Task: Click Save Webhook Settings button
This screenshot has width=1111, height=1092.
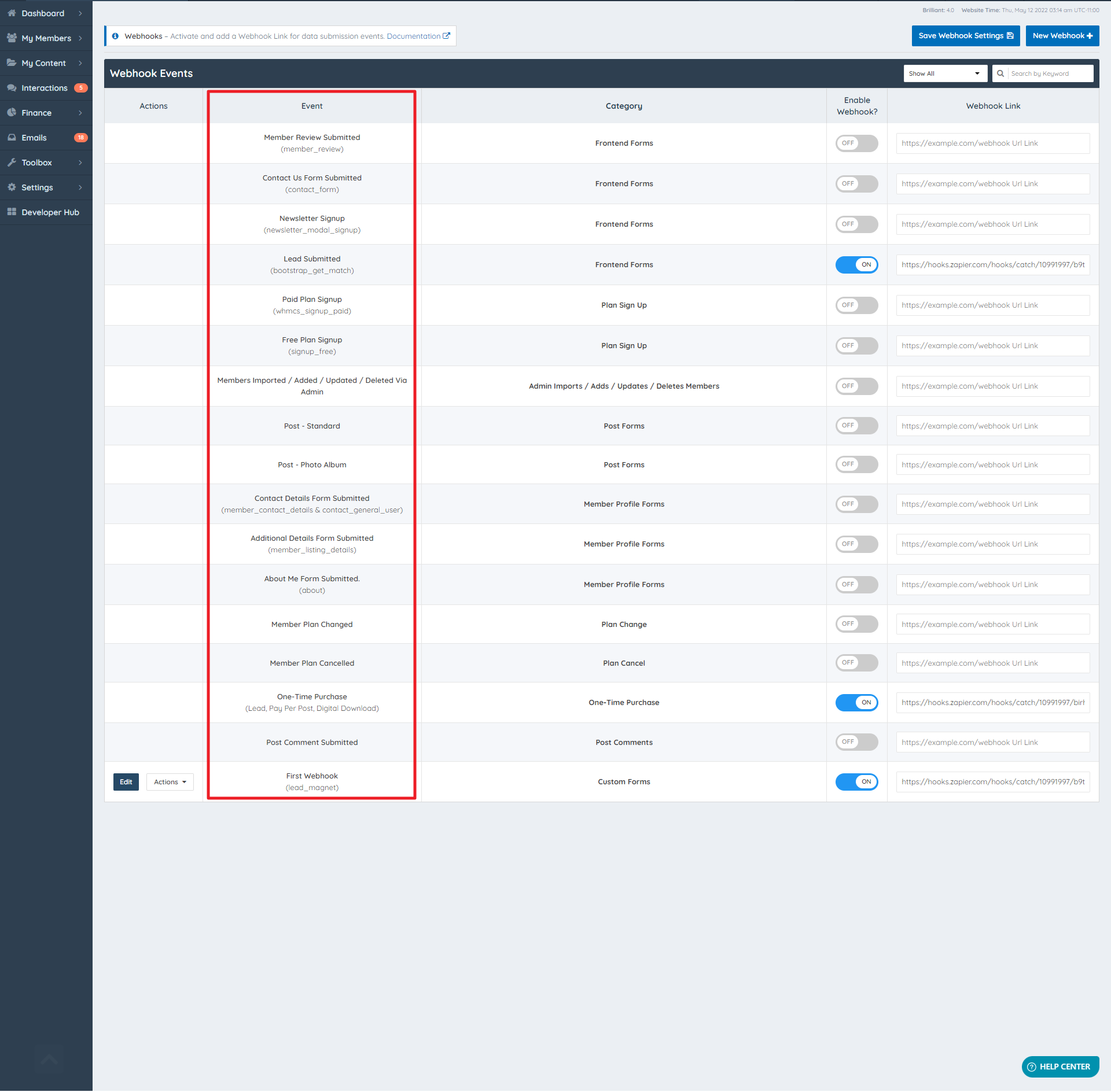Action: (965, 36)
